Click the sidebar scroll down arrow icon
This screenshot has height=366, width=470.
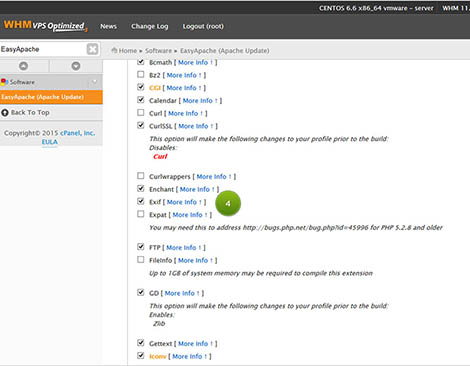(76, 66)
